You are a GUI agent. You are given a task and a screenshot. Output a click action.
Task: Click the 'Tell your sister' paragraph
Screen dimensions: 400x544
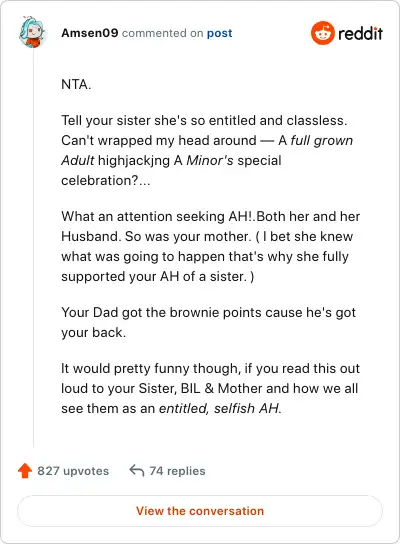(x=207, y=150)
